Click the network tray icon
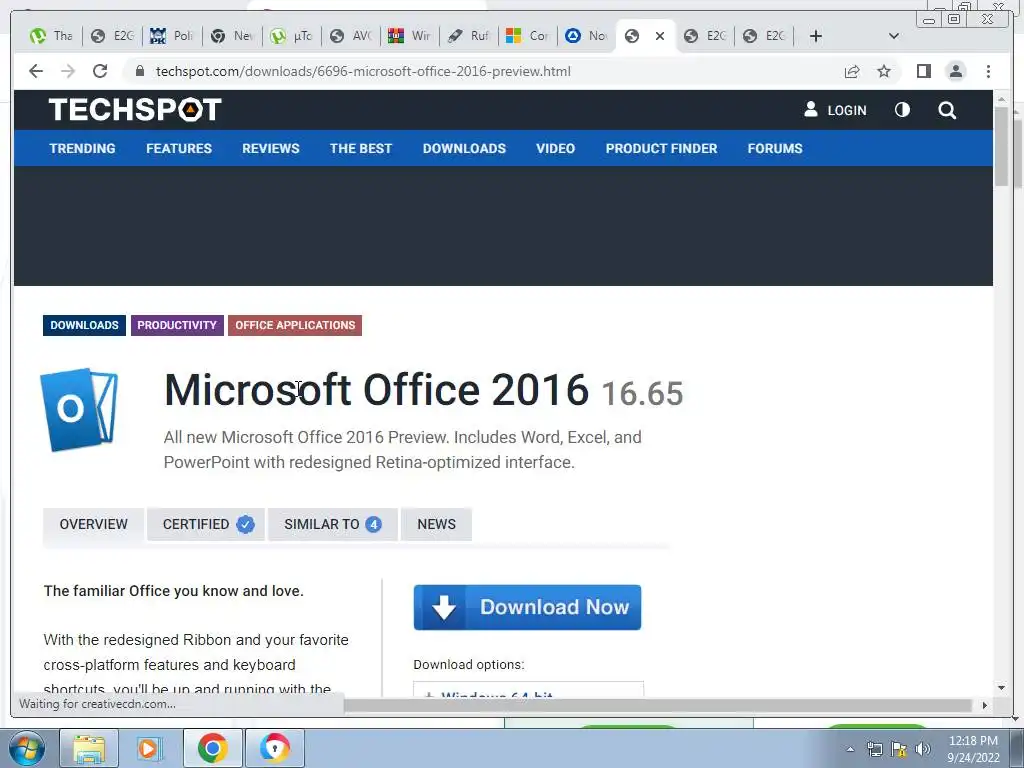Screen dimensions: 1024x768 [x=874, y=749]
